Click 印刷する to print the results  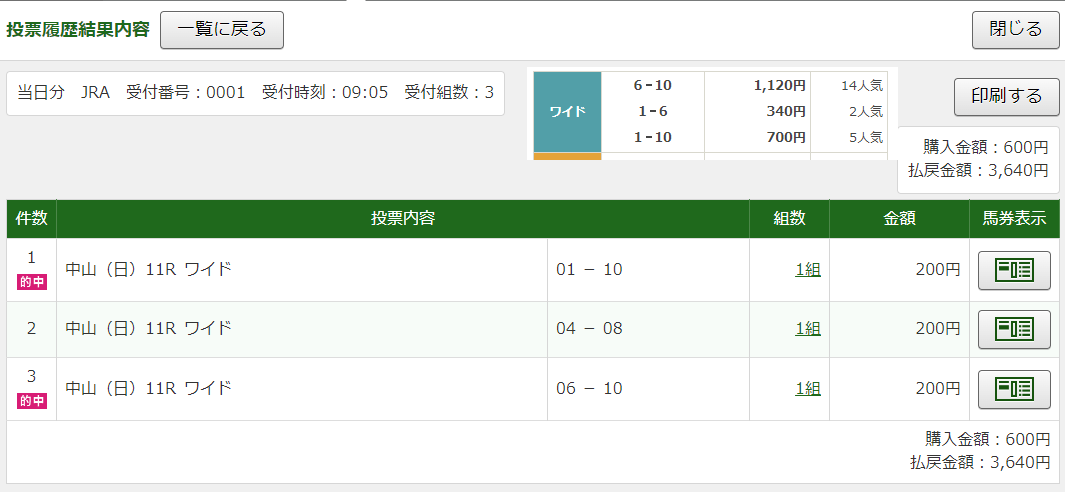(x=1006, y=97)
